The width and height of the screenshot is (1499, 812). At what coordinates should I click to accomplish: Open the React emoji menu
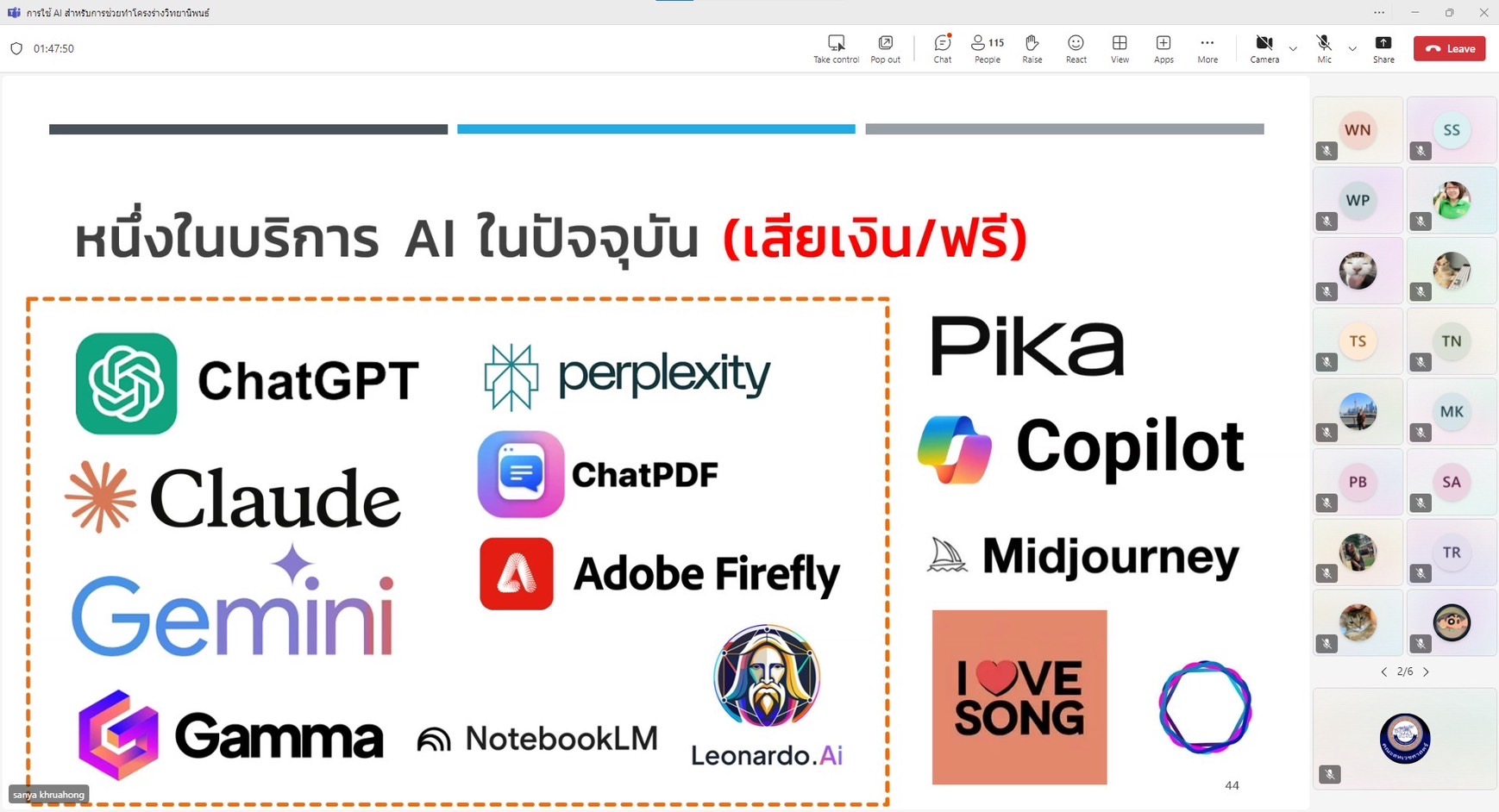click(1076, 49)
